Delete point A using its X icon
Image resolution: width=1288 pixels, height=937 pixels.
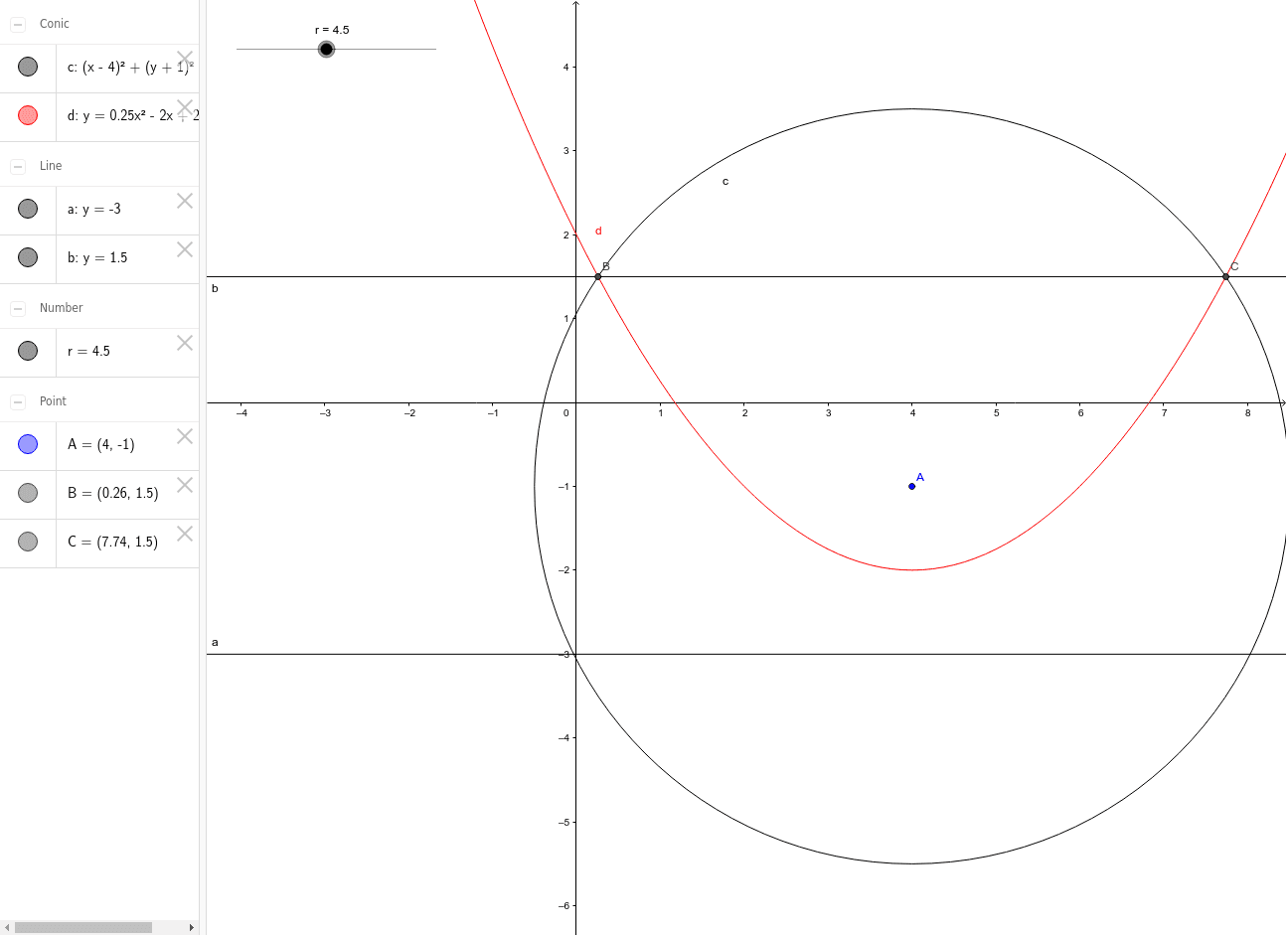pyautogui.click(x=185, y=436)
